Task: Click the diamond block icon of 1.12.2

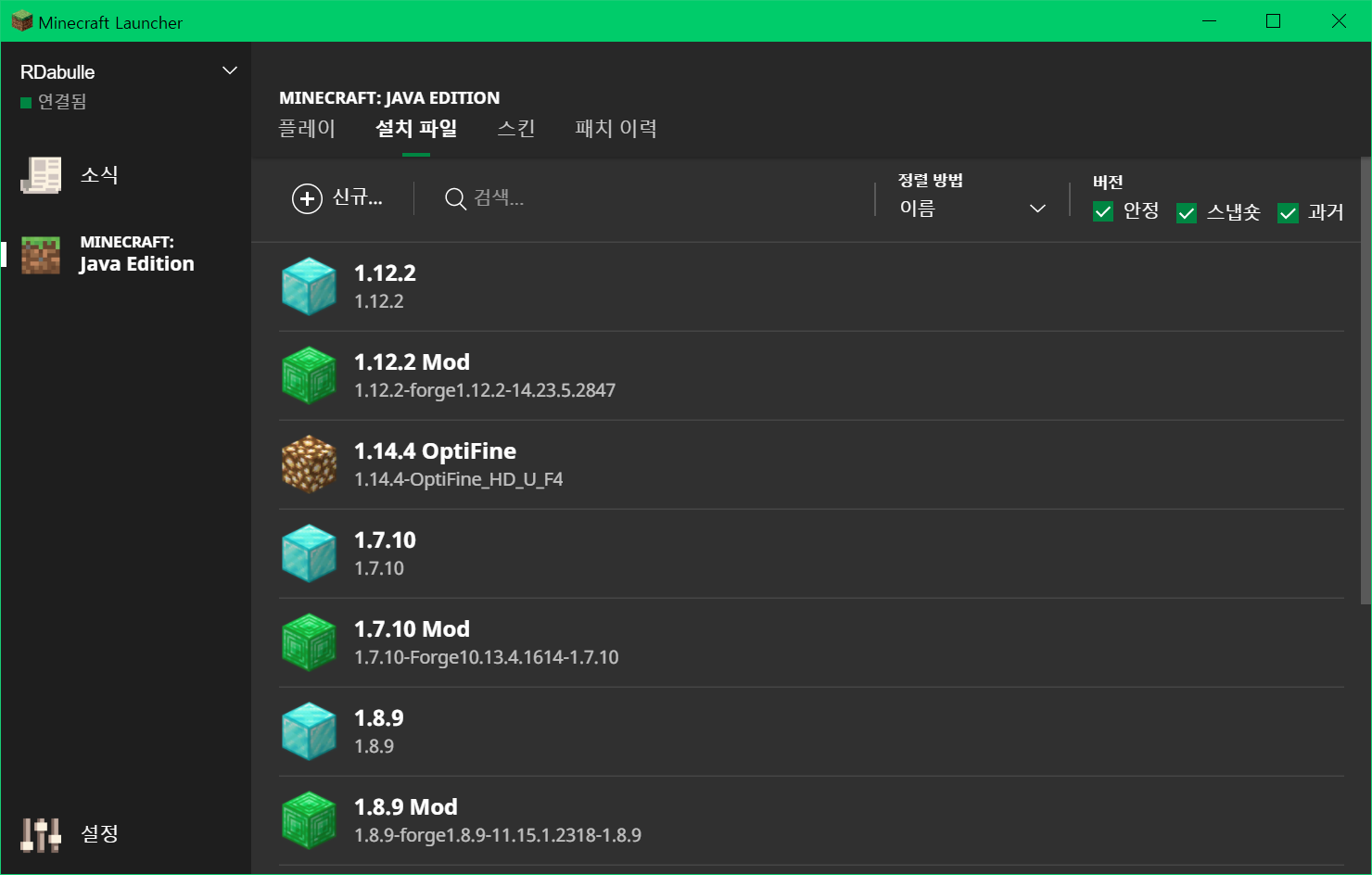Action: pos(309,286)
